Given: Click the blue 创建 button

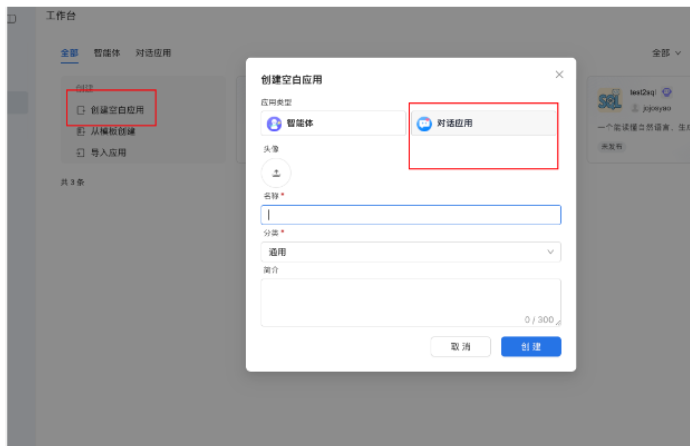Looking at the screenshot, I should point(531,347).
